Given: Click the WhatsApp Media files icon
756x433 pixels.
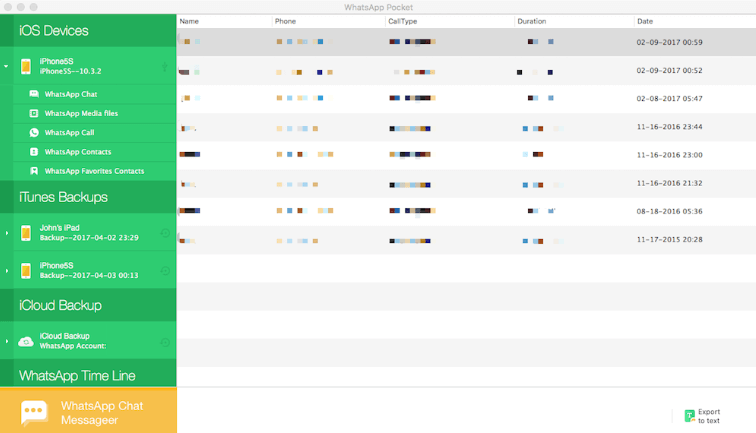Looking at the screenshot, I should click(x=34, y=113).
